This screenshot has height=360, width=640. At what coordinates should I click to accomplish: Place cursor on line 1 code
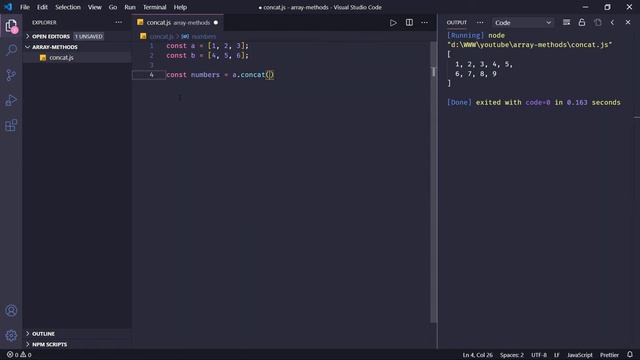tap(207, 46)
